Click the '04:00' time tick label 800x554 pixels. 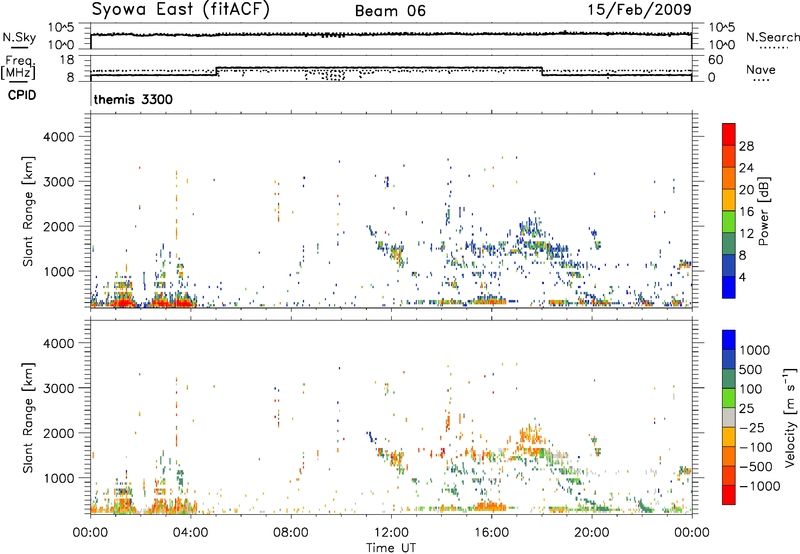(x=190, y=533)
